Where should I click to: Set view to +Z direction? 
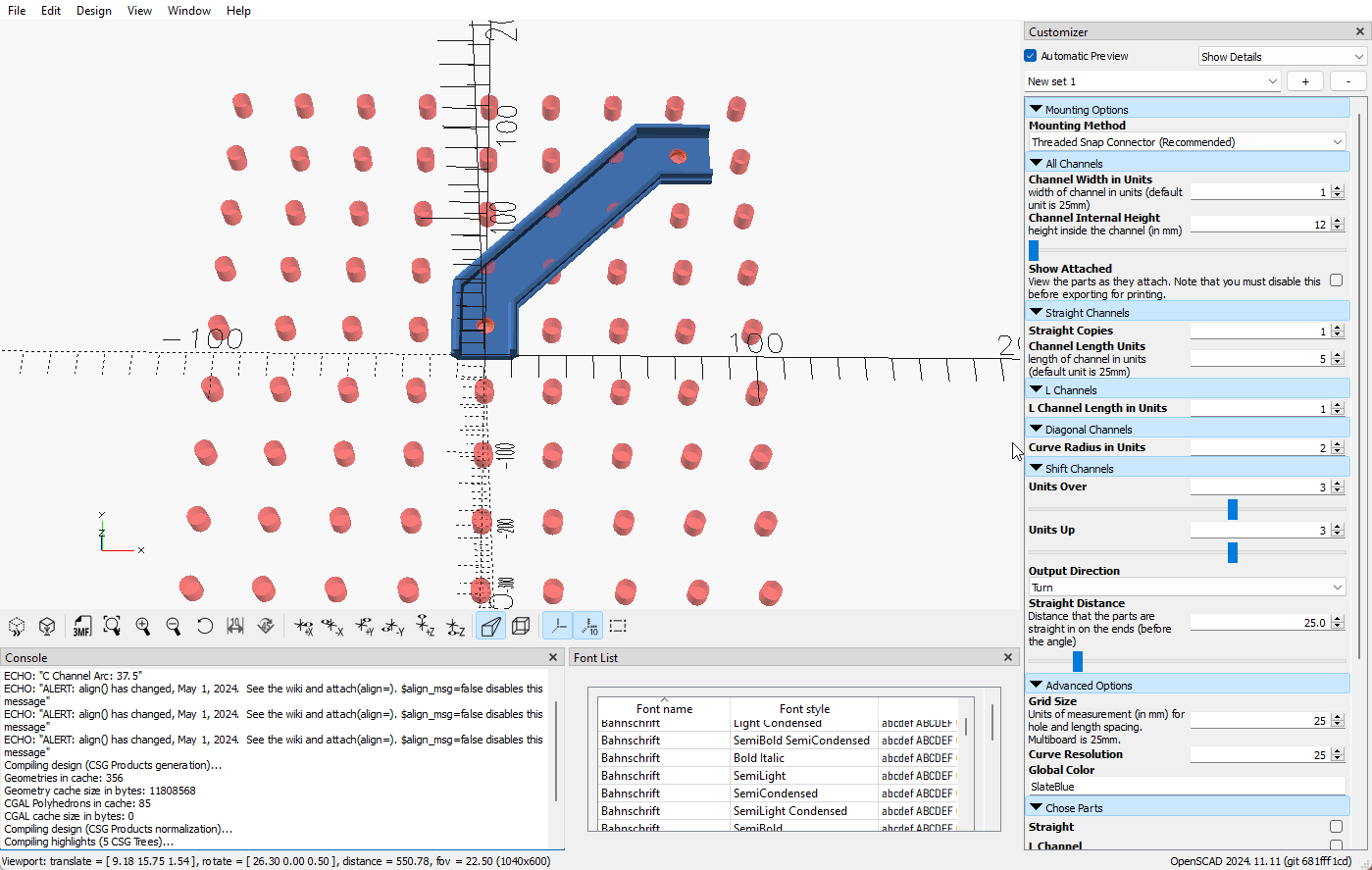pyautogui.click(x=425, y=626)
